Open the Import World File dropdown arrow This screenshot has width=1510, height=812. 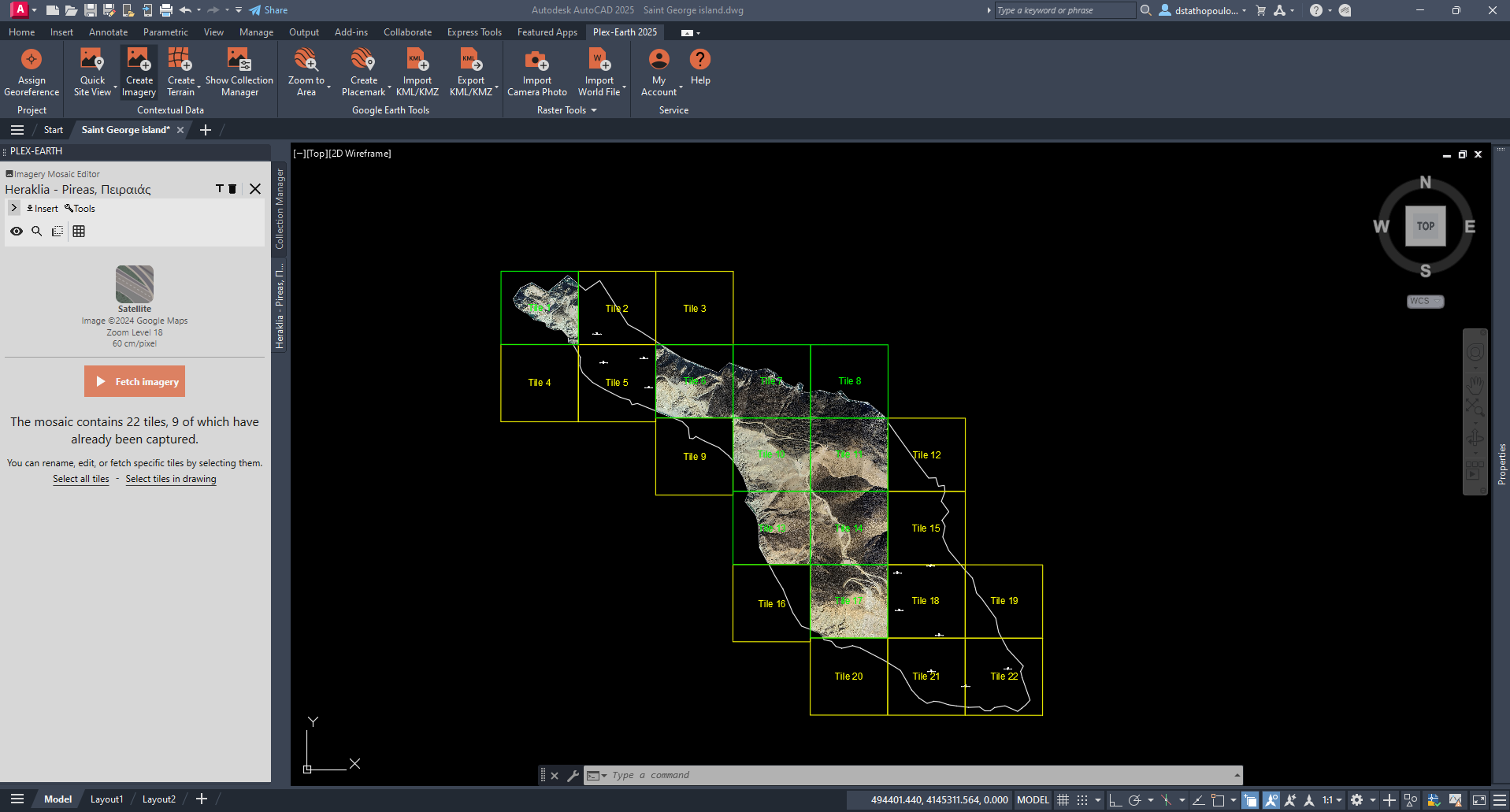pos(624,88)
